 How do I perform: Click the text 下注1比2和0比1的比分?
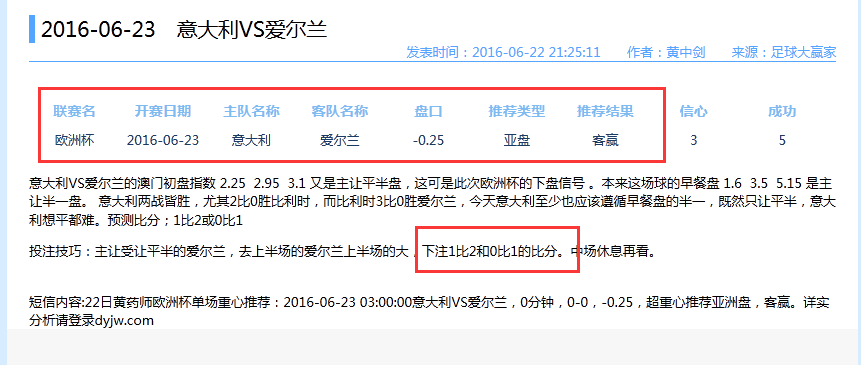click(489, 252)
